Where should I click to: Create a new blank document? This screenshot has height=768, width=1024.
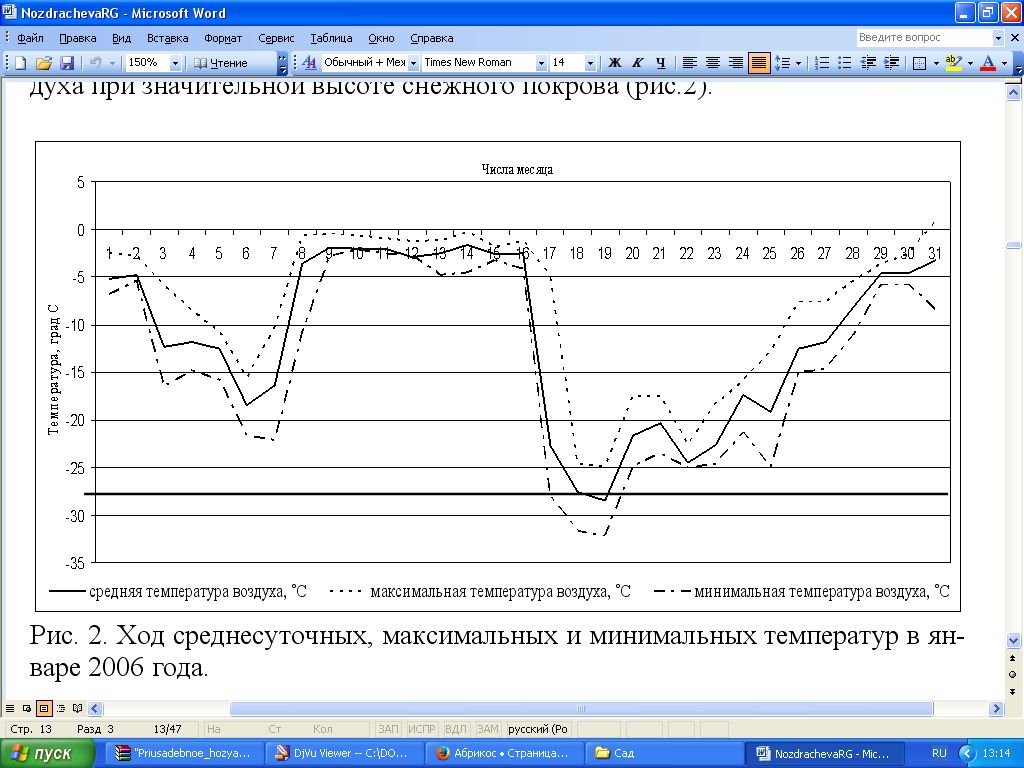point(20,62)
